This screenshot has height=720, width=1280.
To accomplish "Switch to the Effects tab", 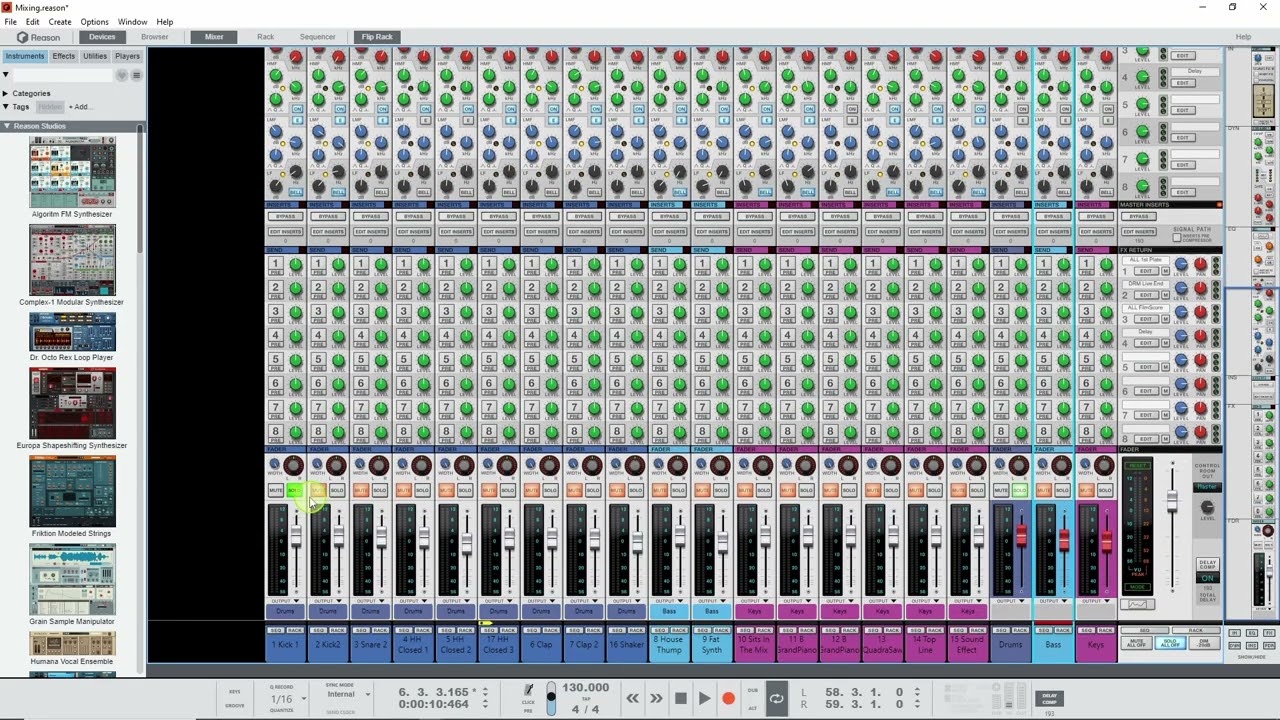I will click(x=64, y=56).
